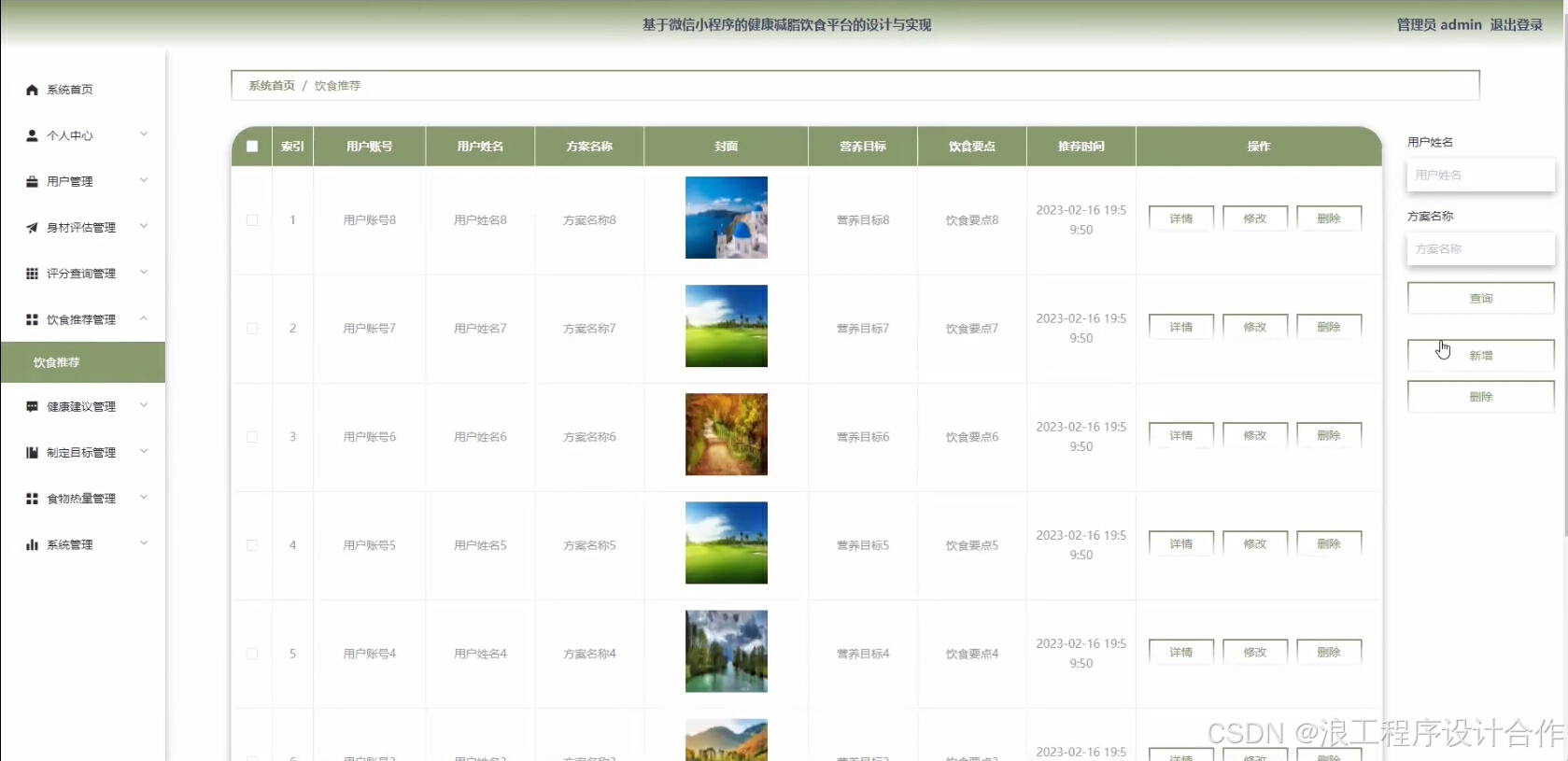Screen dimensions: 1568x761
Task: Select the 饮食推荐 submenu item
Action: click(x=83, y=362)
